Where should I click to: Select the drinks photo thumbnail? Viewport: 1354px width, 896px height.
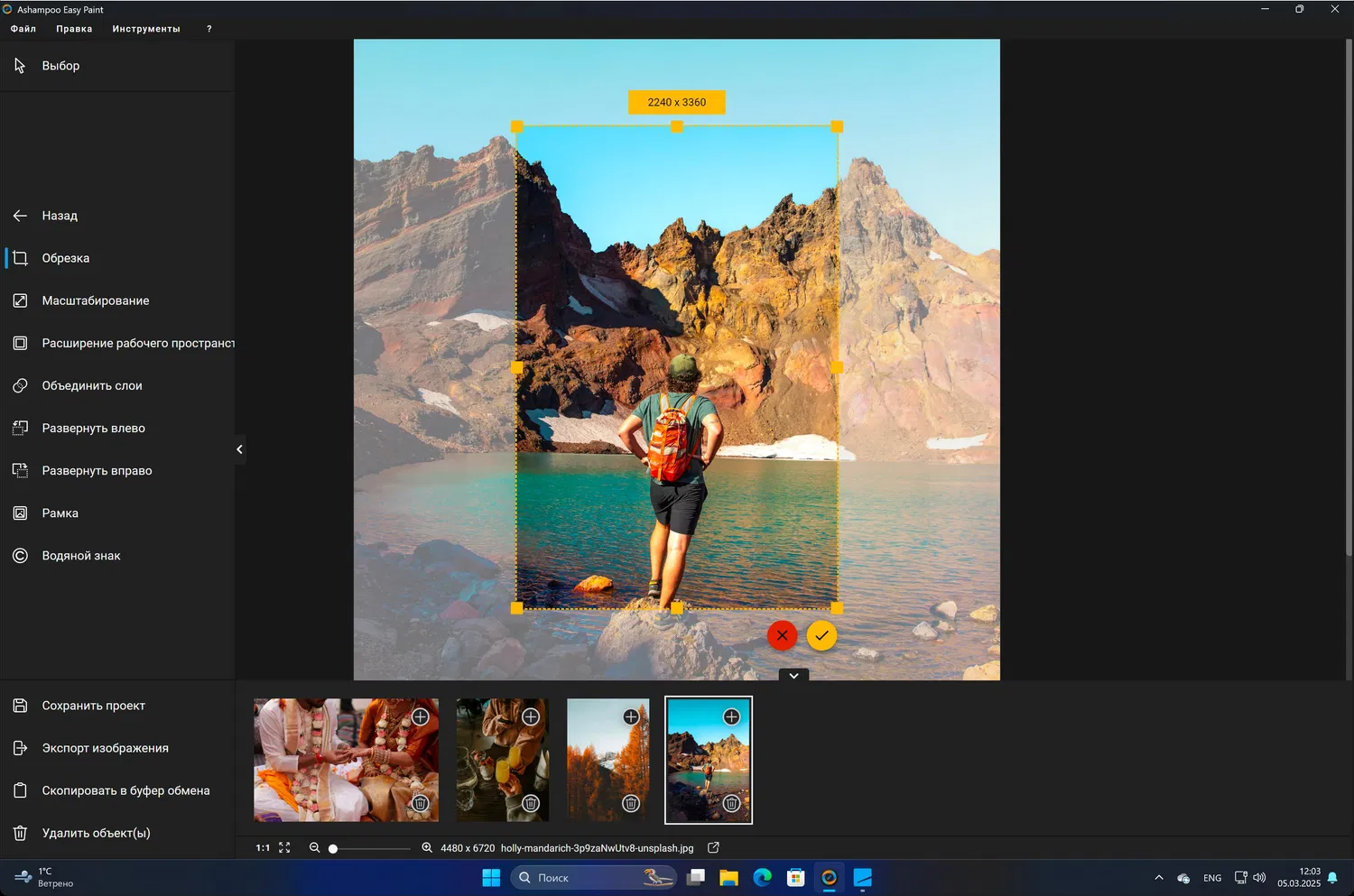tap(502, 760)
